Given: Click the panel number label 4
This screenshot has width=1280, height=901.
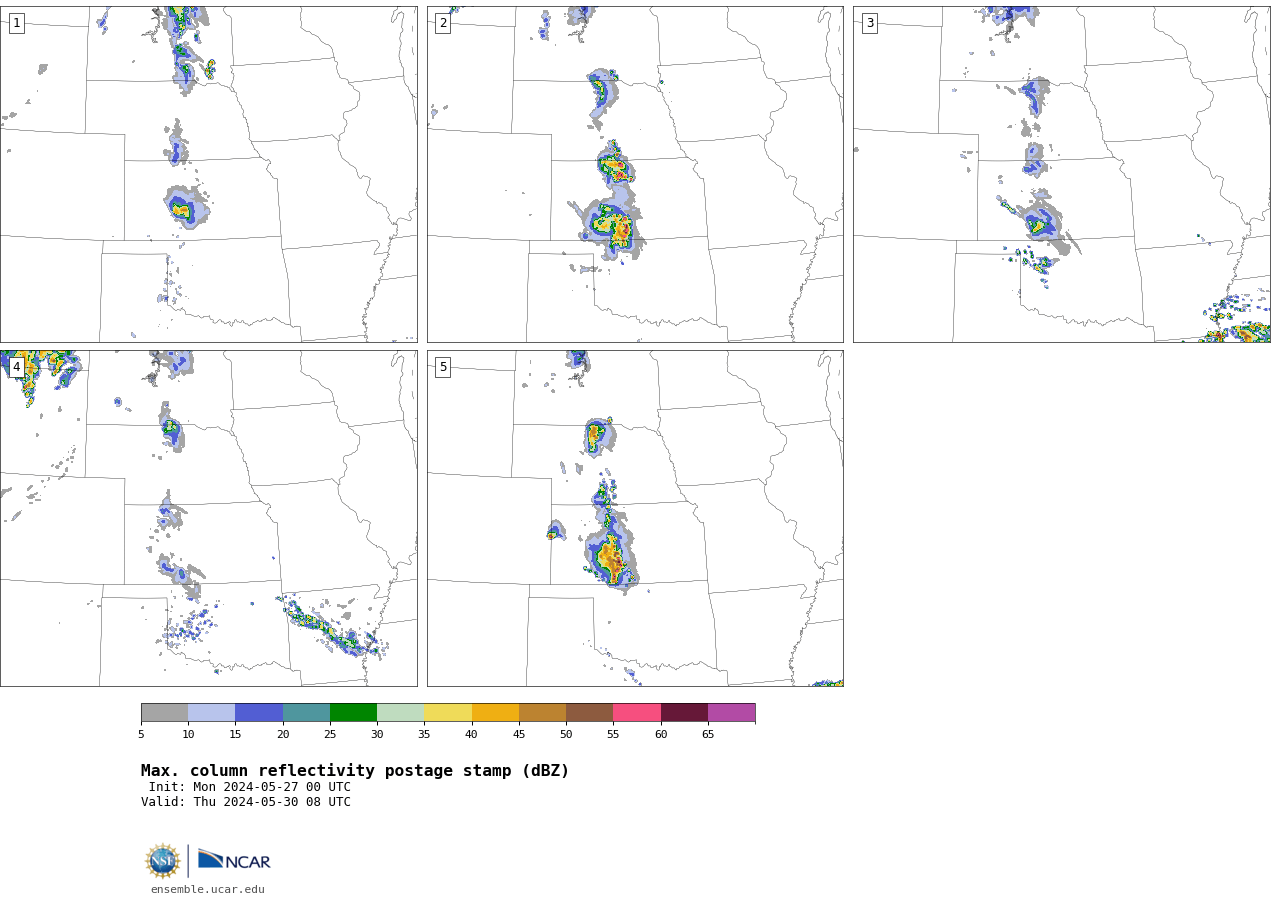Looking at the screenshot, I should (16, 367).
